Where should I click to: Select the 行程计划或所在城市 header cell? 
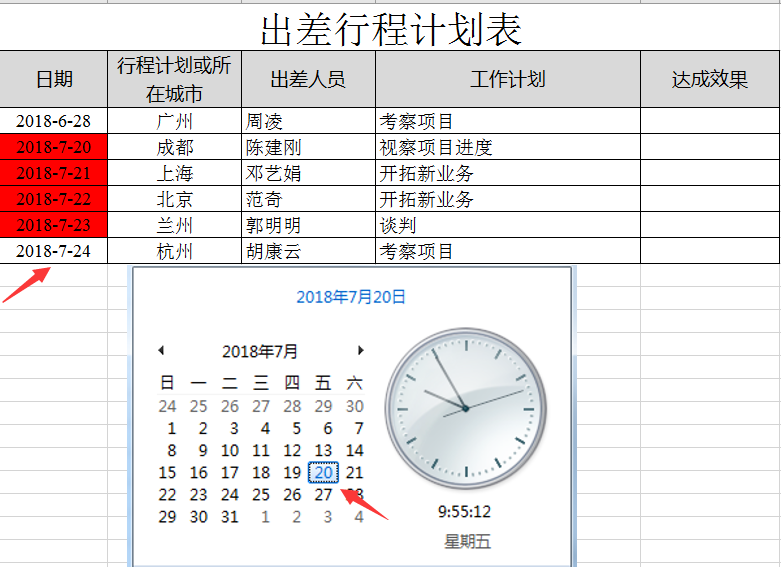pyautogui.click(x=174, y=79)
